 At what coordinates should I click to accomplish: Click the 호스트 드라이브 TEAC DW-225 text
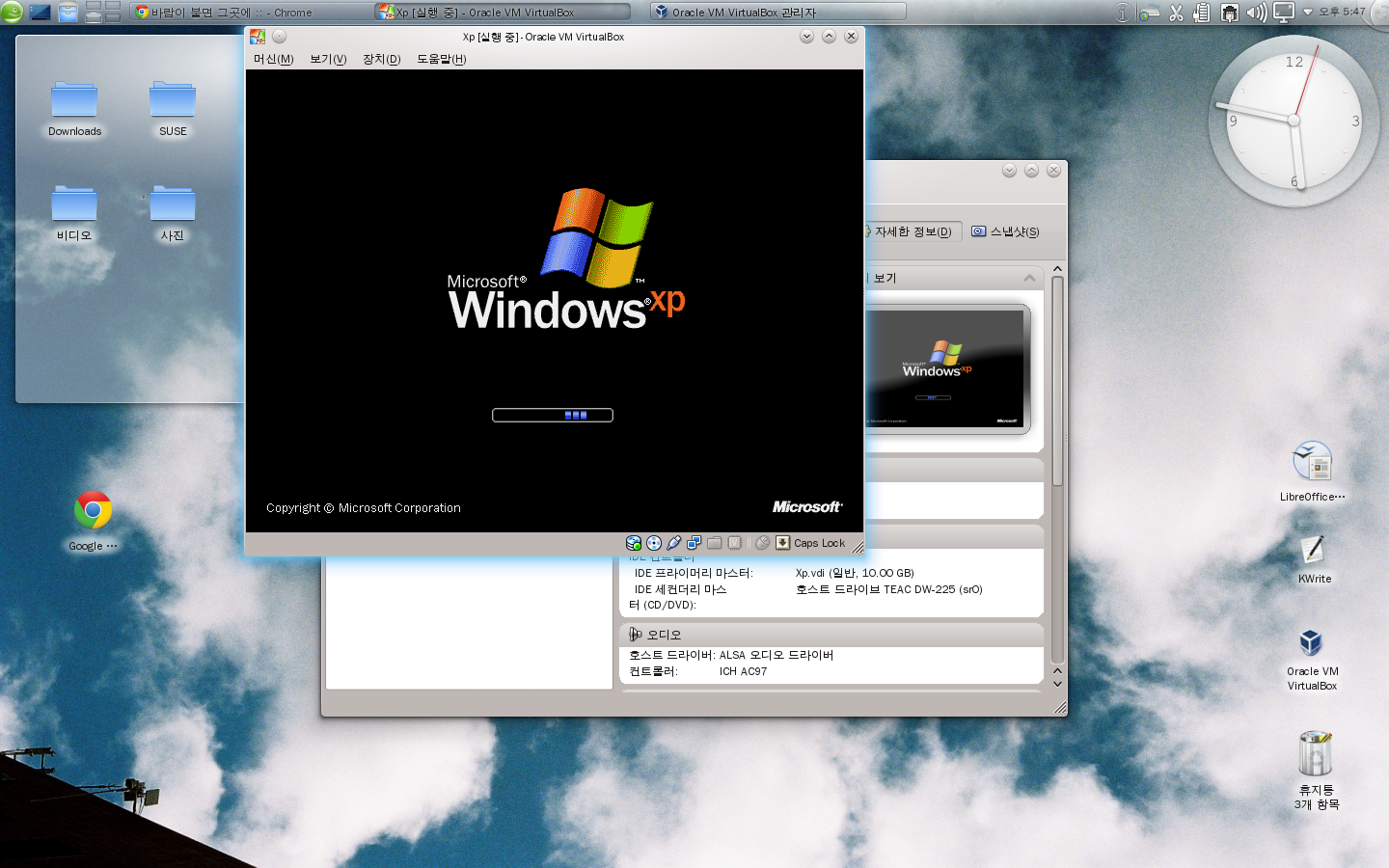click(x=889, y=589)
